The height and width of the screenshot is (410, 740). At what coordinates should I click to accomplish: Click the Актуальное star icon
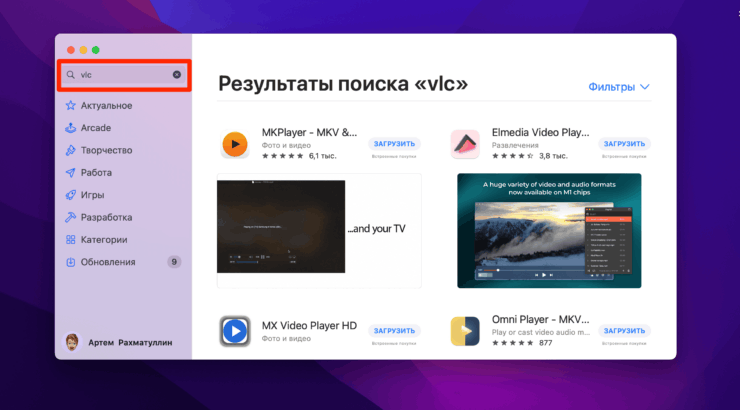click(x=70, y=106)
